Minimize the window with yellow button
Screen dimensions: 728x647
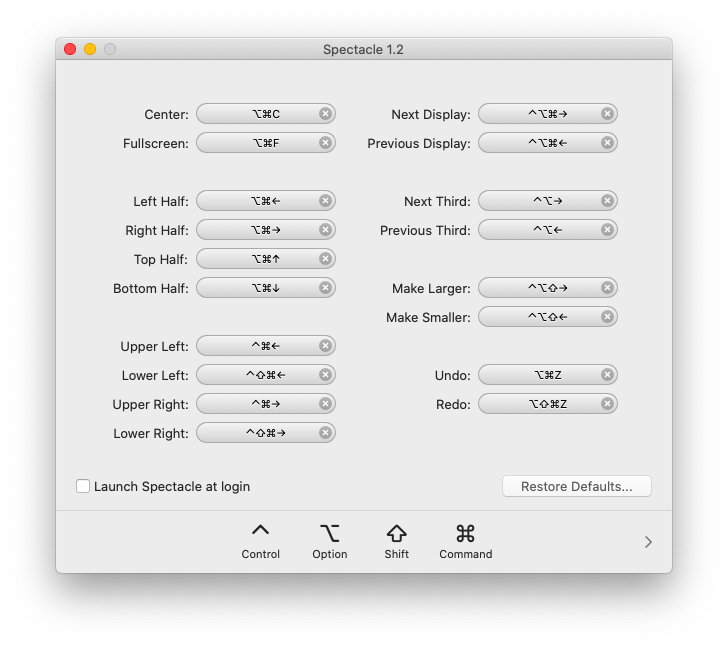90,49
